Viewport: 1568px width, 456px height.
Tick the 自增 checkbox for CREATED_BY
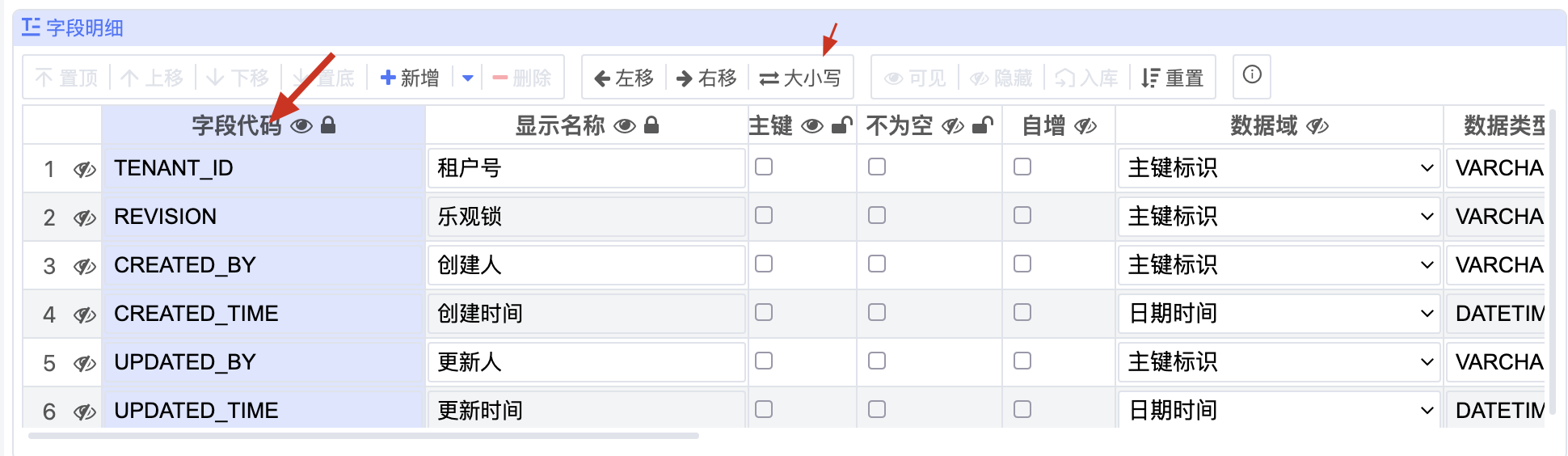(1022, 264)
